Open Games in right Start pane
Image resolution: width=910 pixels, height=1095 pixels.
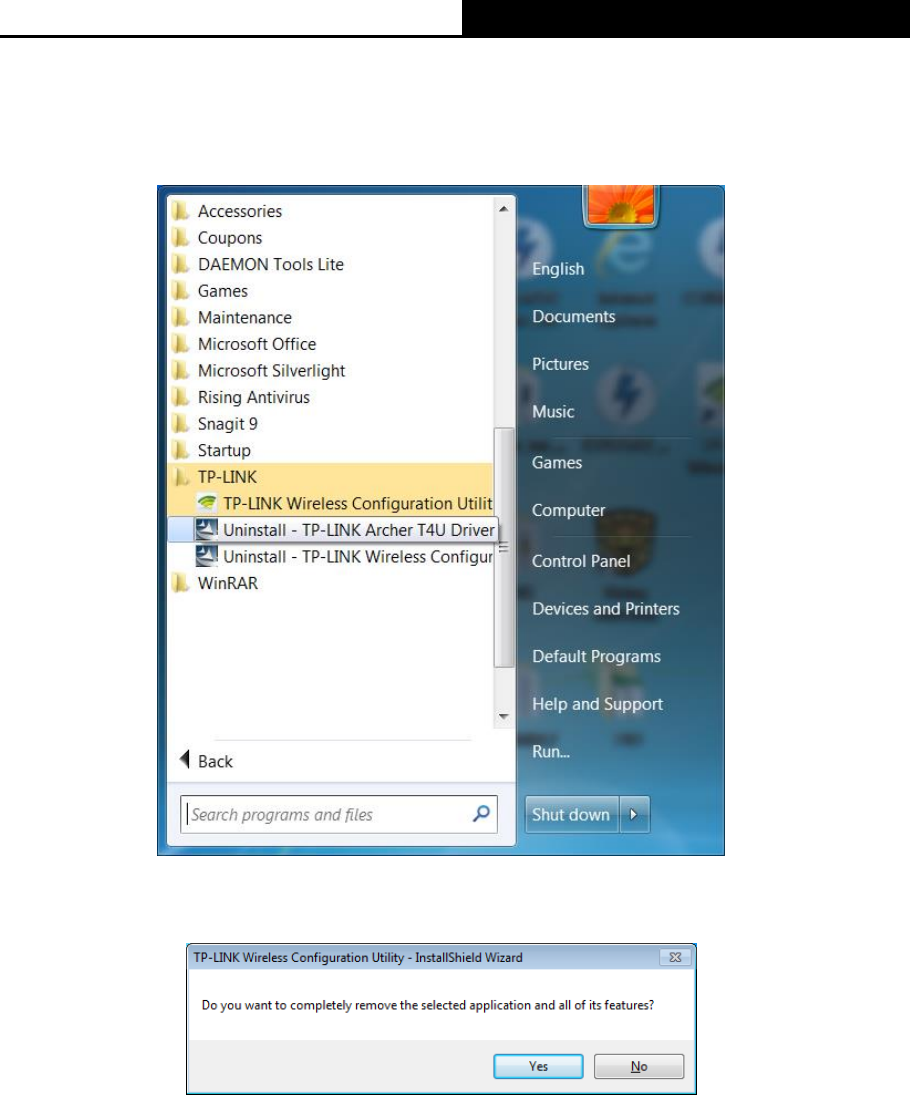click(x=557, y=462)
